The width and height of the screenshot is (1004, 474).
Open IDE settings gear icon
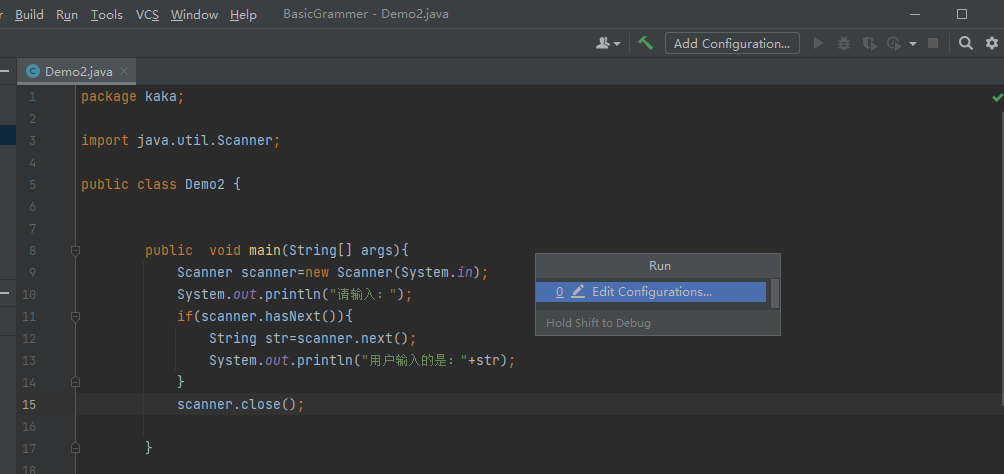click(x=992, y=43)
